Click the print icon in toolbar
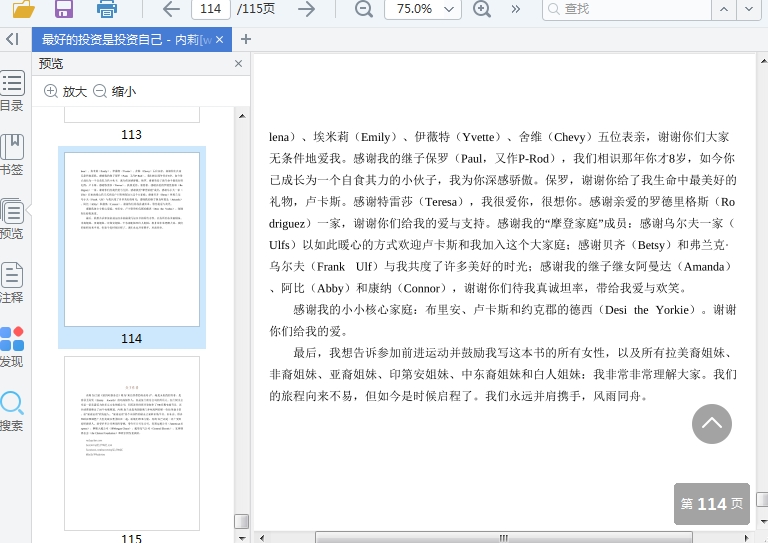This screenshot has height=543, width=768. [107, 10]
